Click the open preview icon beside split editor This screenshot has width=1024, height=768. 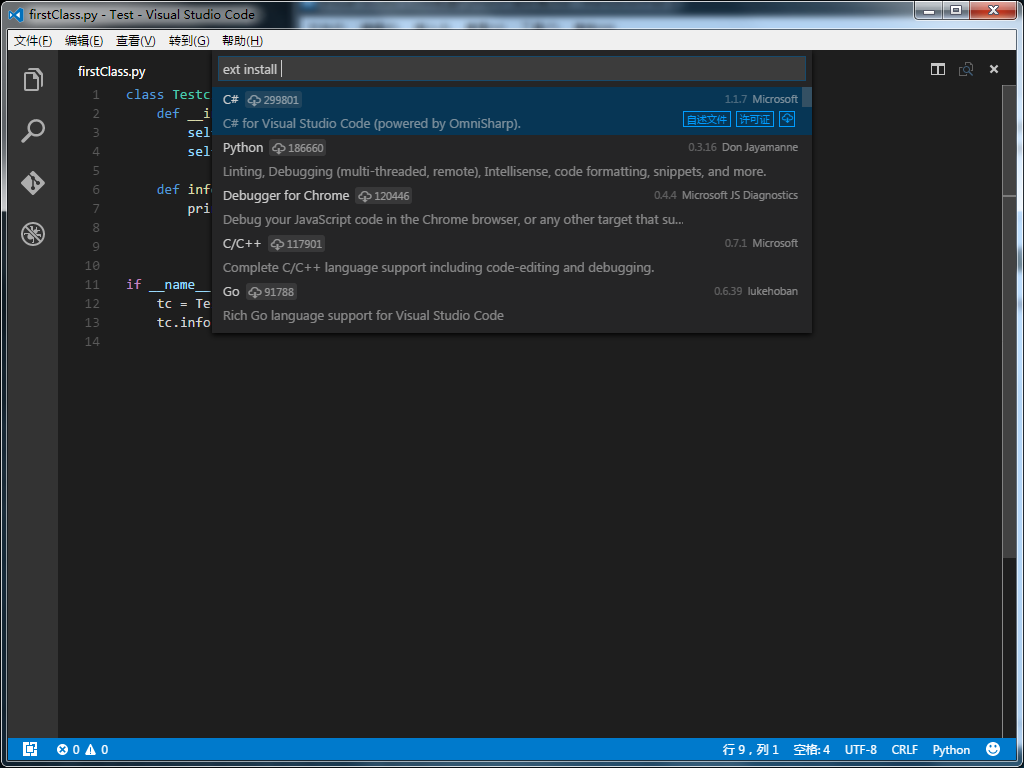pos(966,69)
